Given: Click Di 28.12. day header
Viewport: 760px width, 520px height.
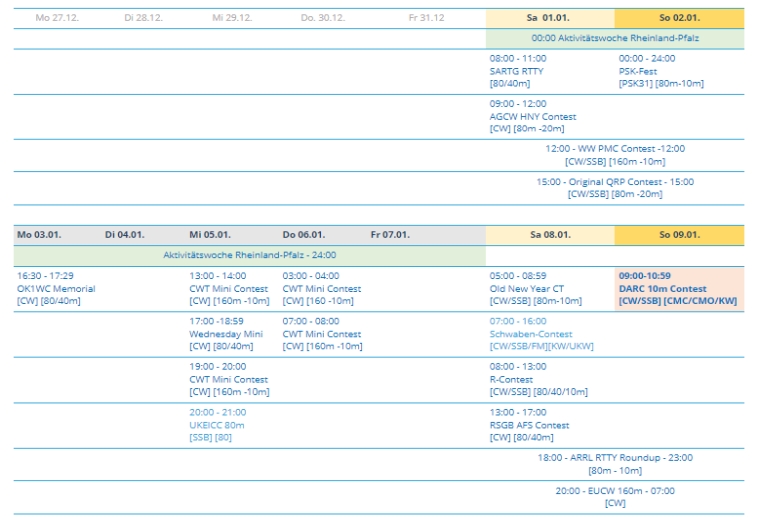Looking at the screenshot, I should [143, 18].
